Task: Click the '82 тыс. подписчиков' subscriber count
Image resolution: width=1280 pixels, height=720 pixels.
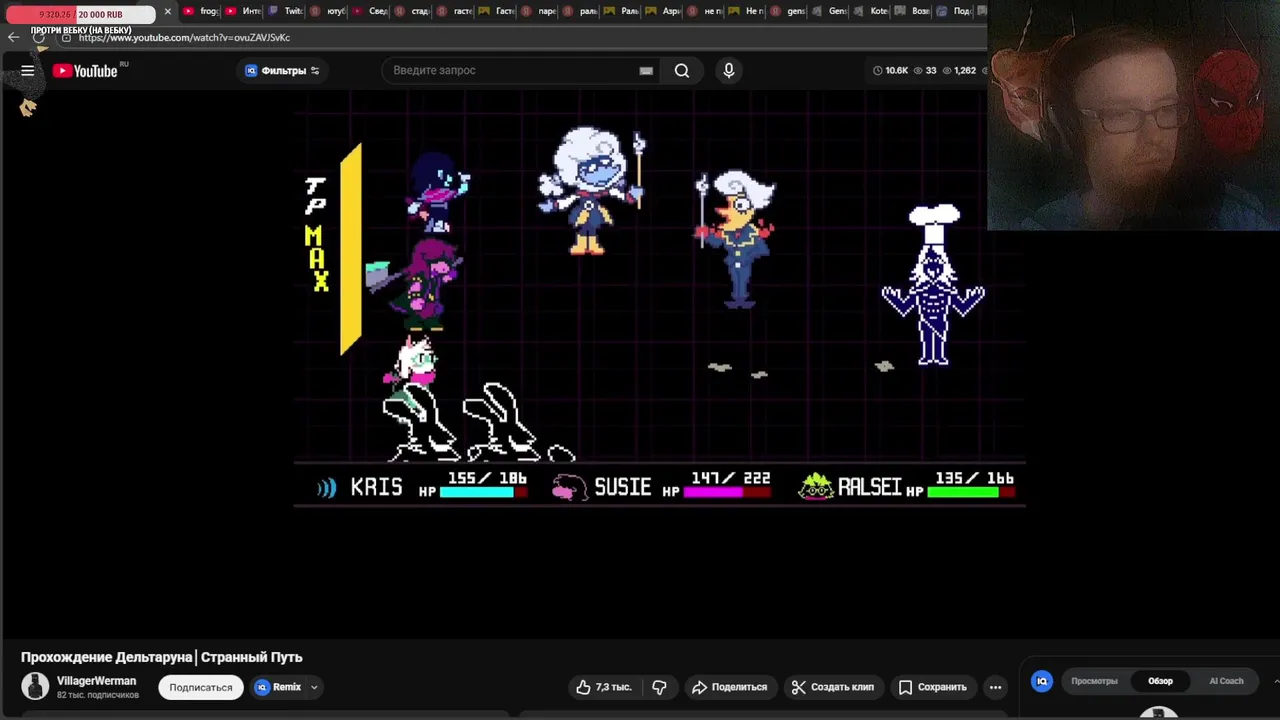Action: point(98,695)
